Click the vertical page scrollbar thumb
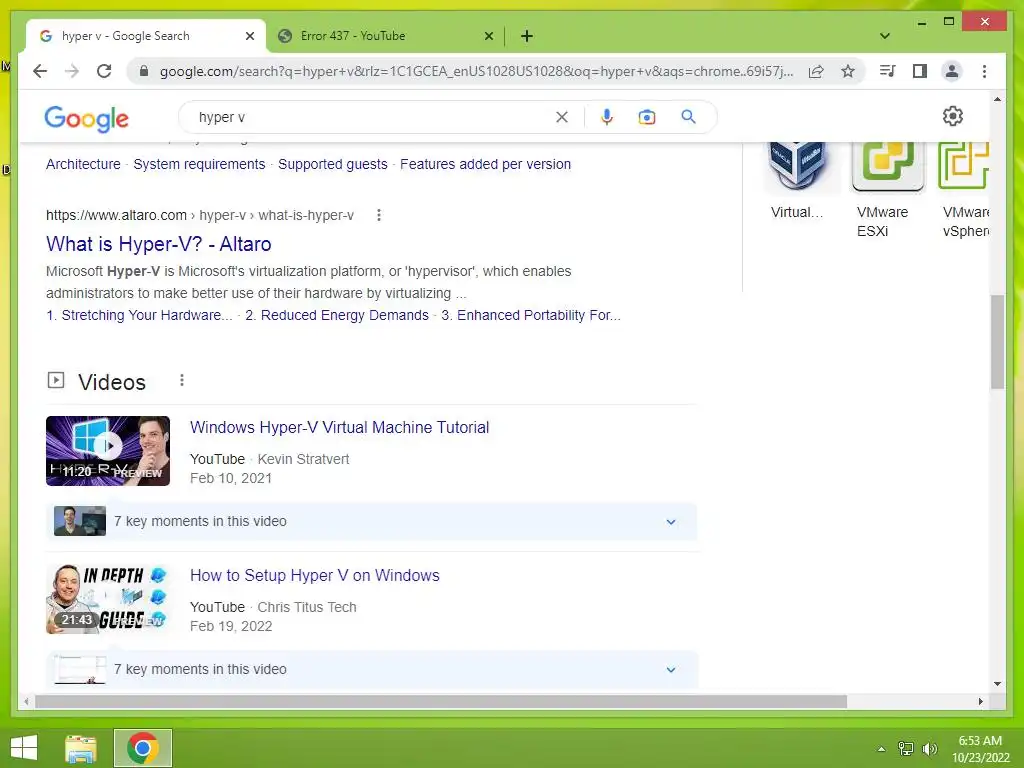 (x=997, y=341)
